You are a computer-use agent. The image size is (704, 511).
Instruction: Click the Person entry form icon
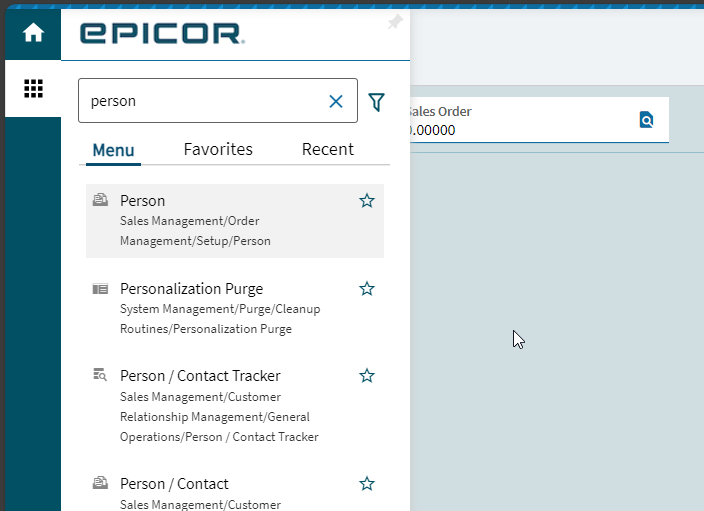click(100, 199)
